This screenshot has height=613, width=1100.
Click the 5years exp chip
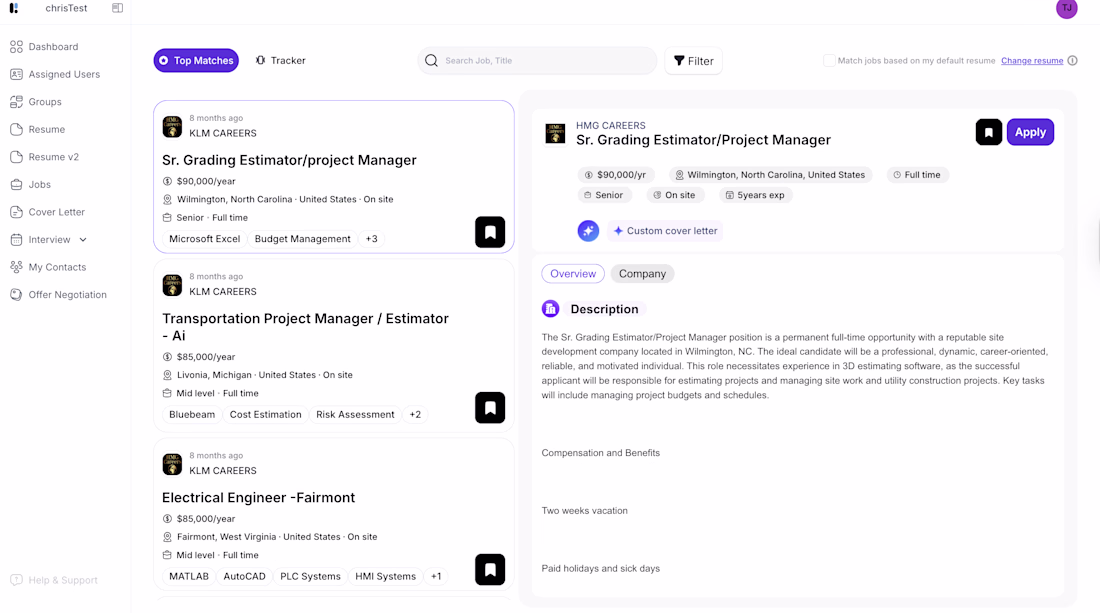[755, 195]
